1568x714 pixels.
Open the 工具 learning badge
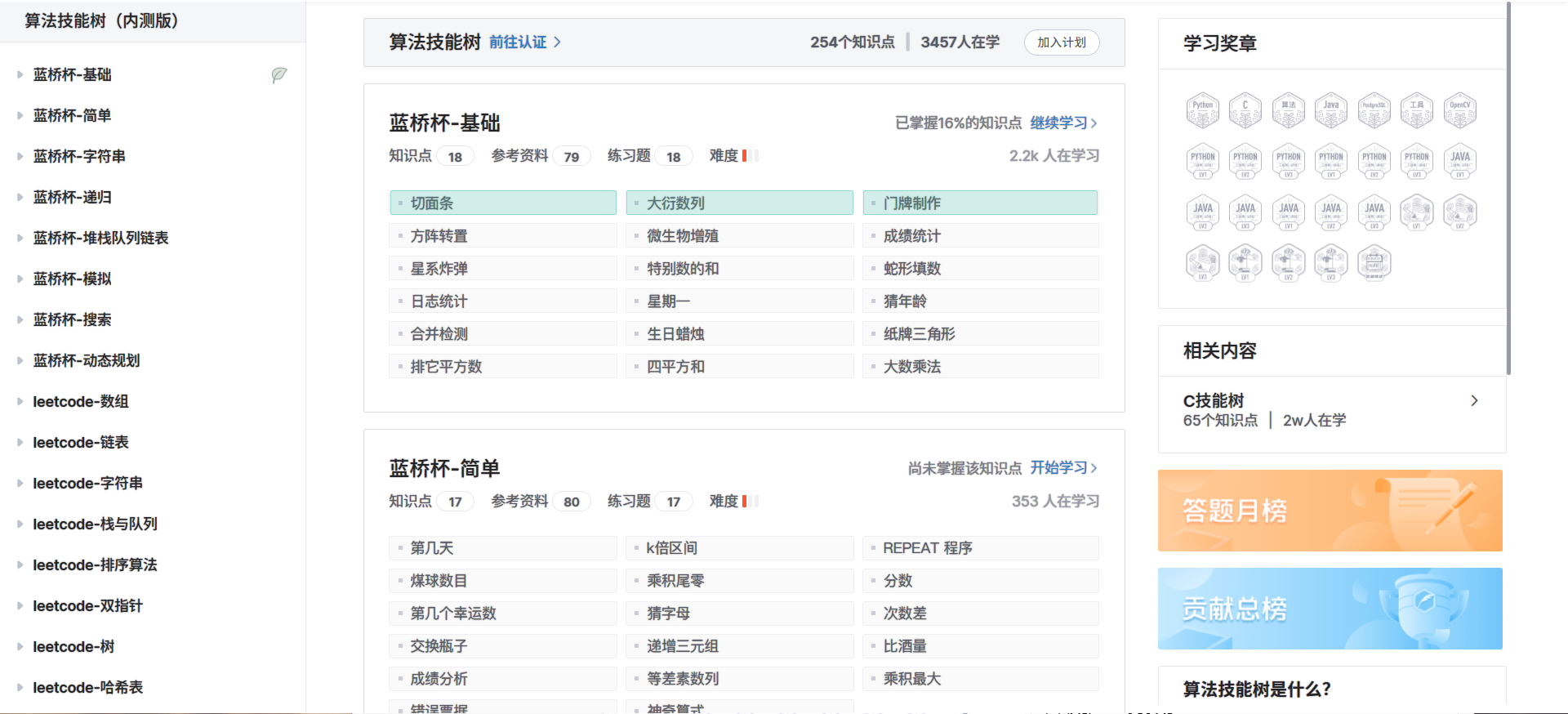point(1417,110)
